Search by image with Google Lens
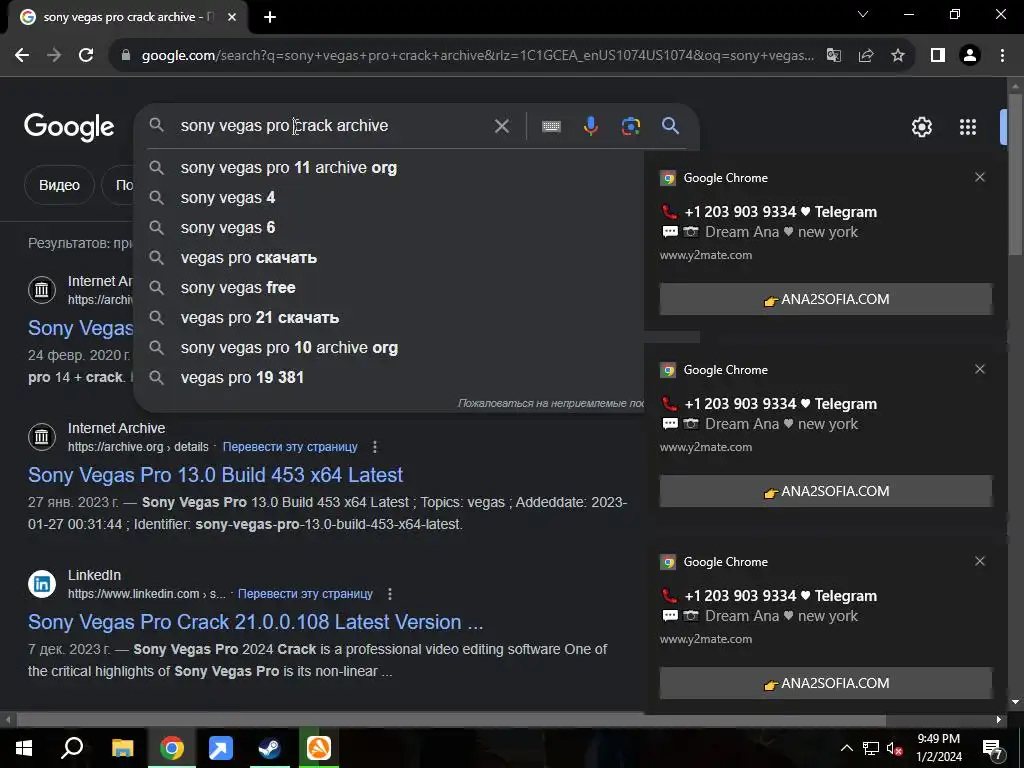This screenshot has height=768, width=1024. [631, 126]
